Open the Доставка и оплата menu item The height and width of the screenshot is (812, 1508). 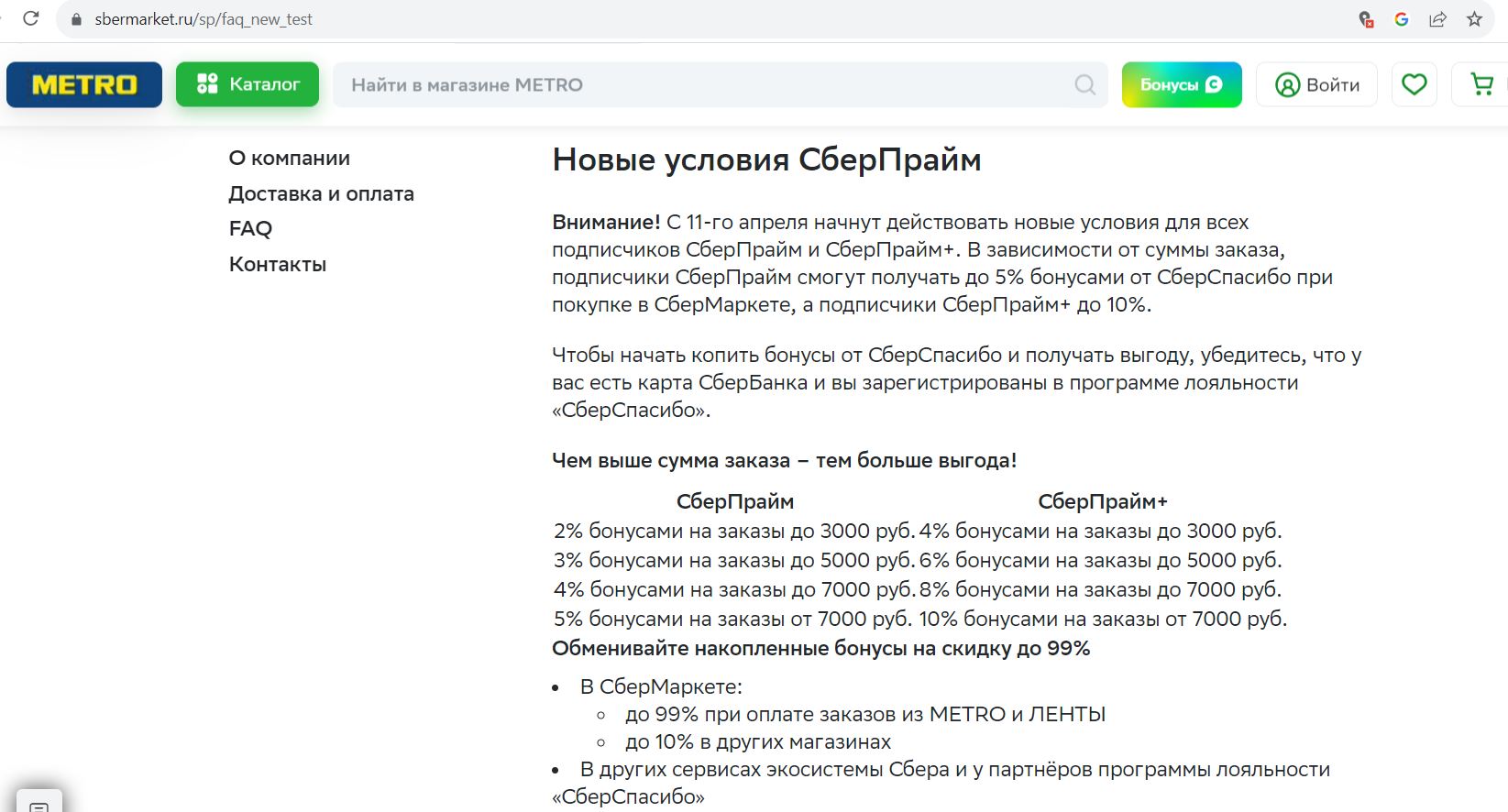322,193
